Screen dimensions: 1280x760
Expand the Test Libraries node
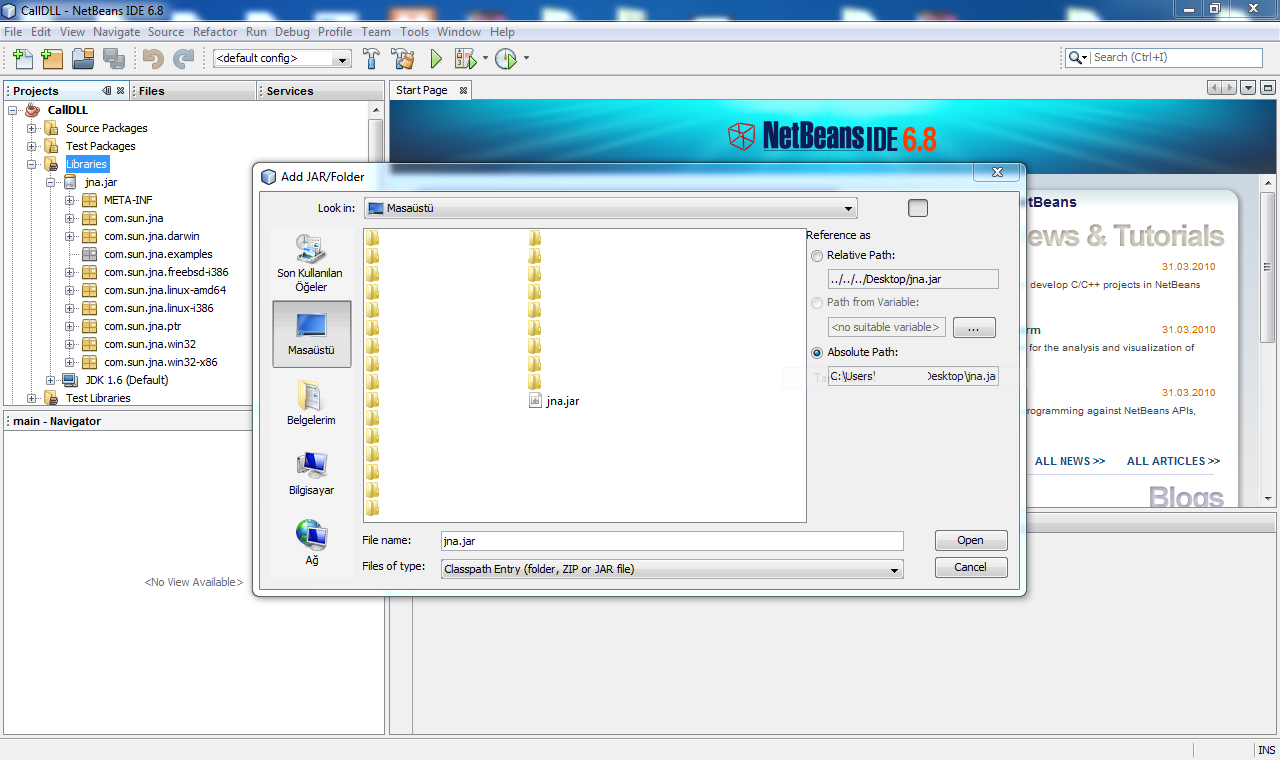click(x=32, y=398)
